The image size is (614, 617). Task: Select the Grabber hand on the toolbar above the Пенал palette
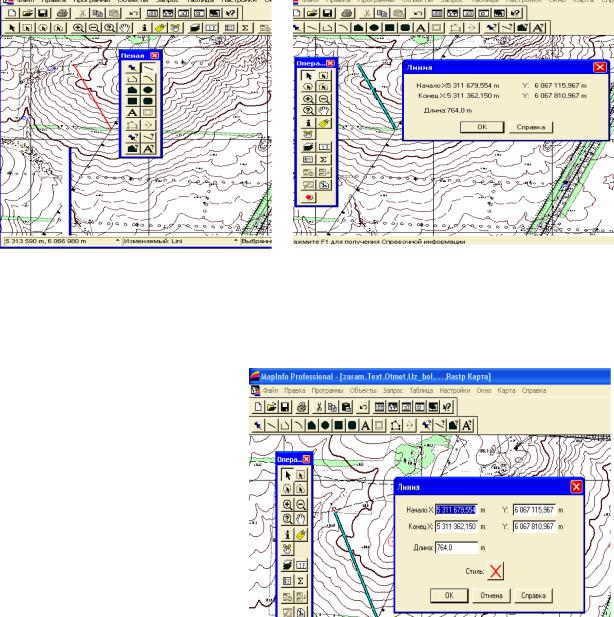pos(125,28)
